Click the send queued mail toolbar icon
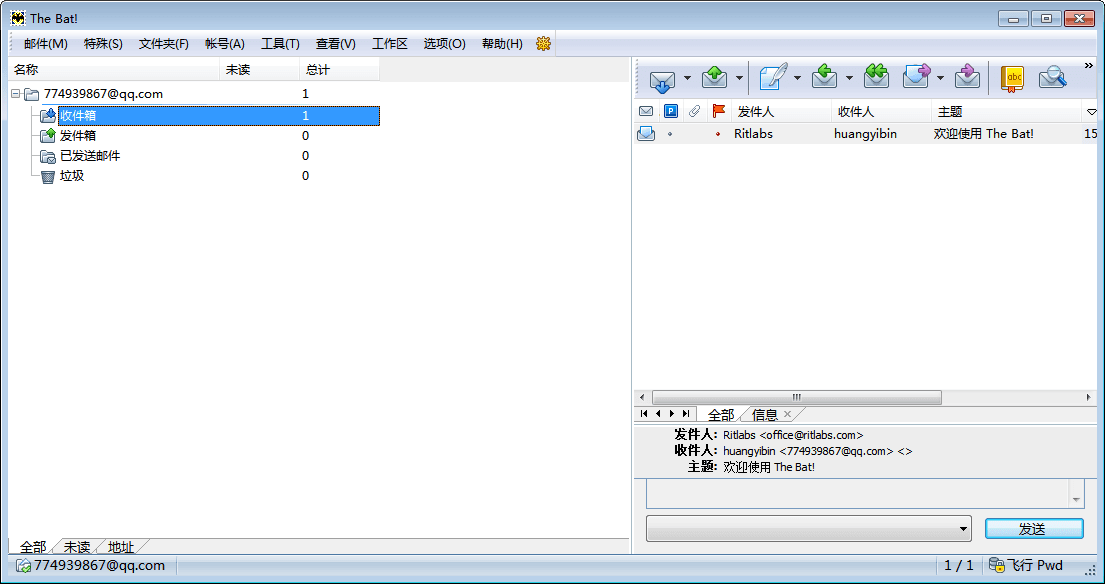 714,78
